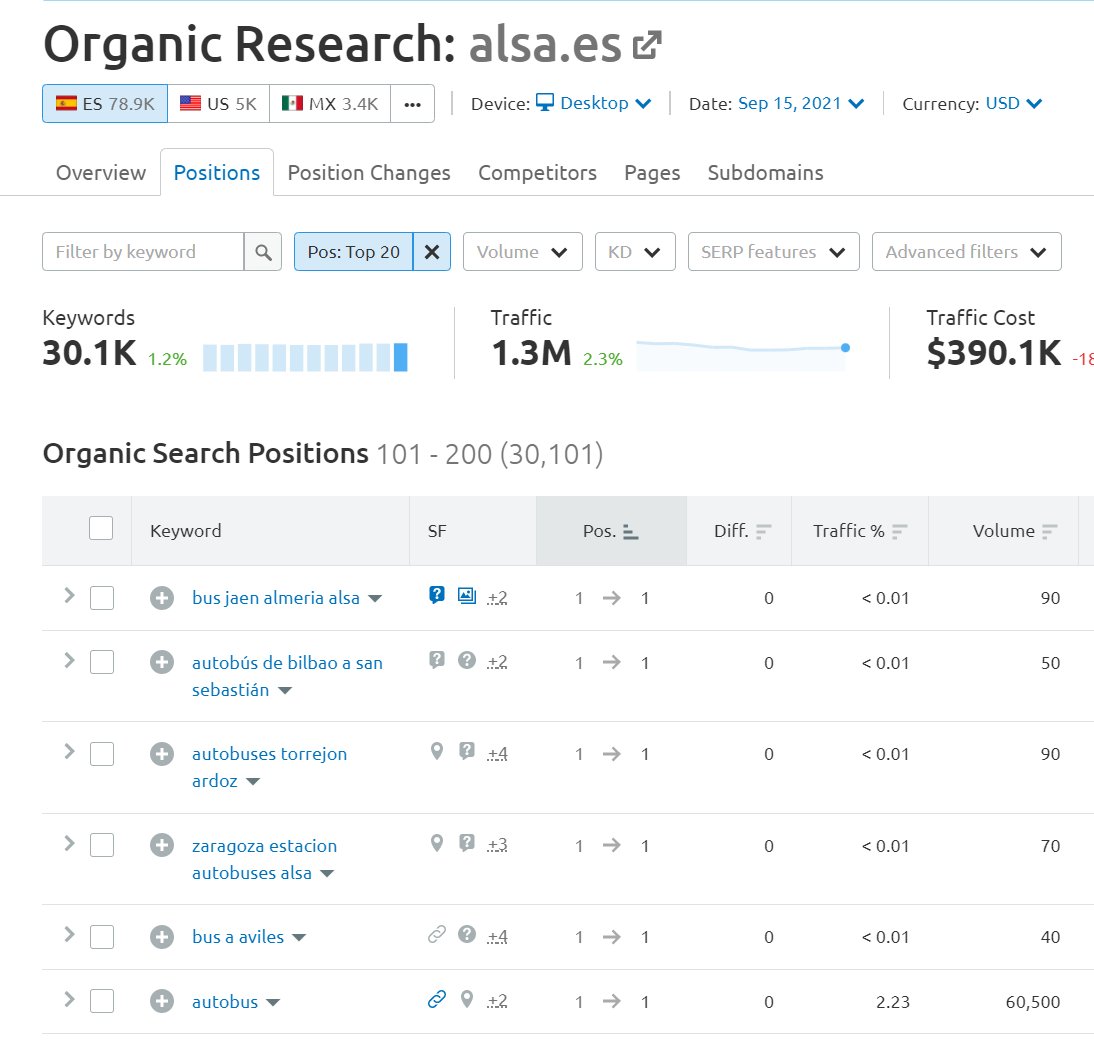Open the KD filter dropdown
This screenshot has height=1040, width=1094.
635,252
